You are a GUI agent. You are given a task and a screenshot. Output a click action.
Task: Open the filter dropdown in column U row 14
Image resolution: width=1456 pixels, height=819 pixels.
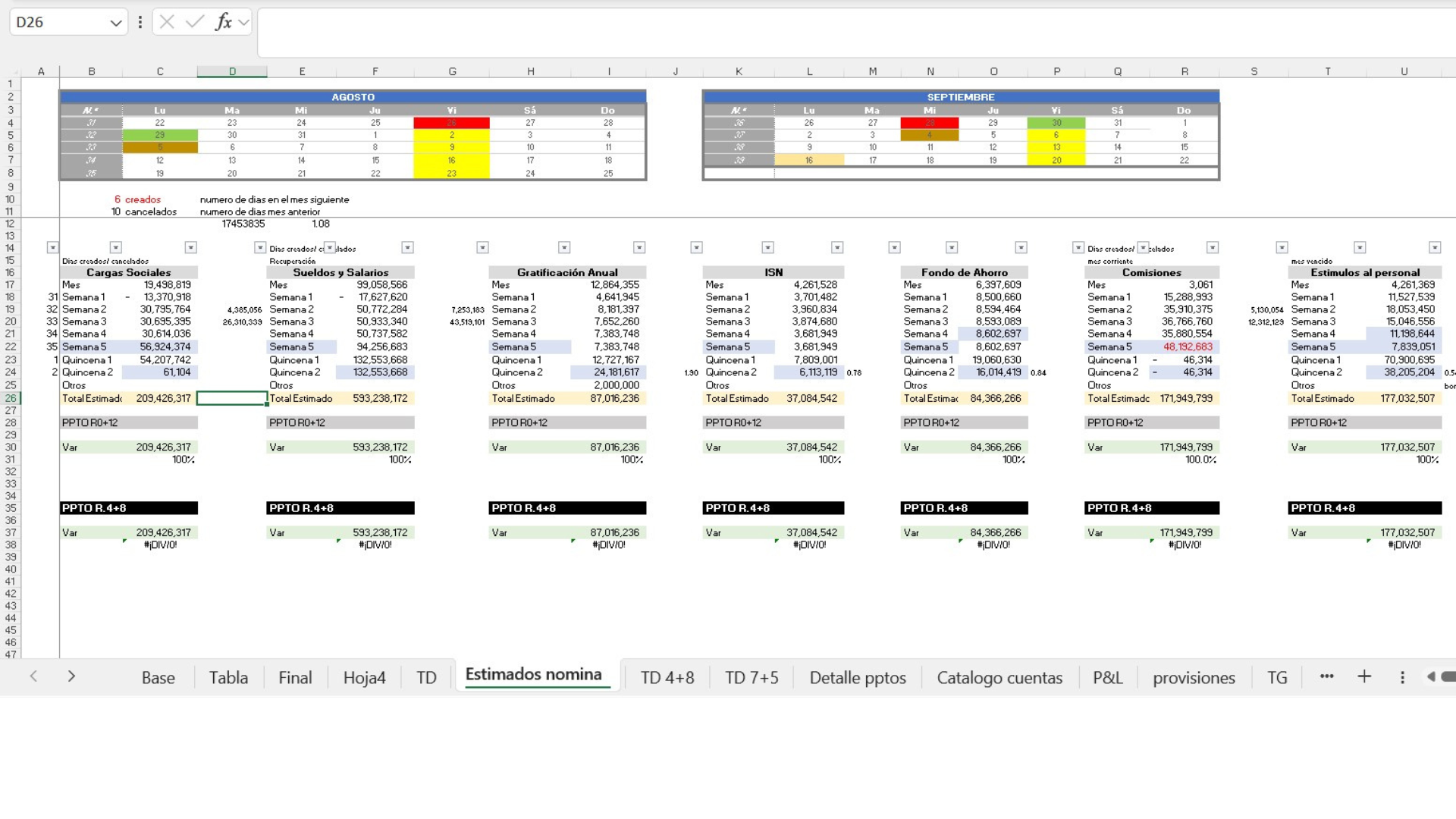[x=1434, y=247]
